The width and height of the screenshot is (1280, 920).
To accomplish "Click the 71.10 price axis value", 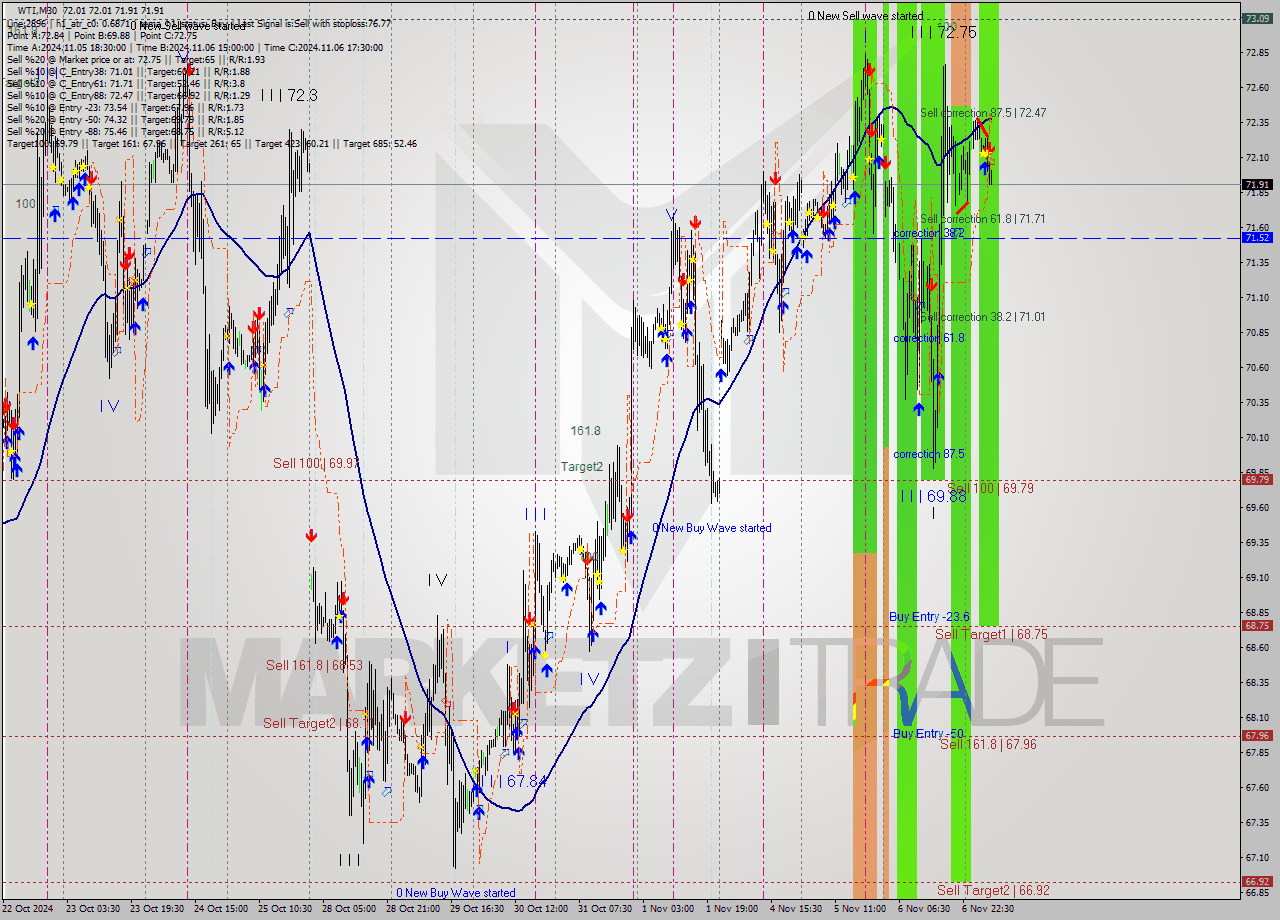I will tap(1256, 297).
